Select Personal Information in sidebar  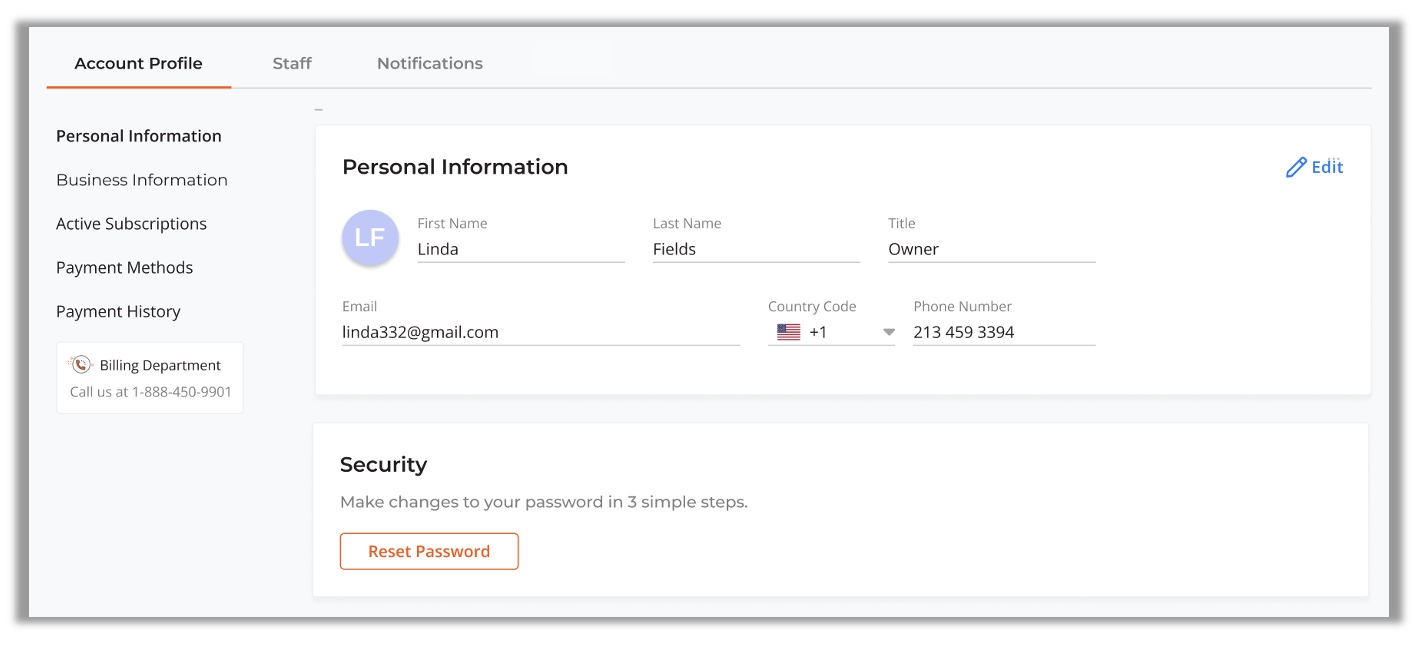(139, 136)
